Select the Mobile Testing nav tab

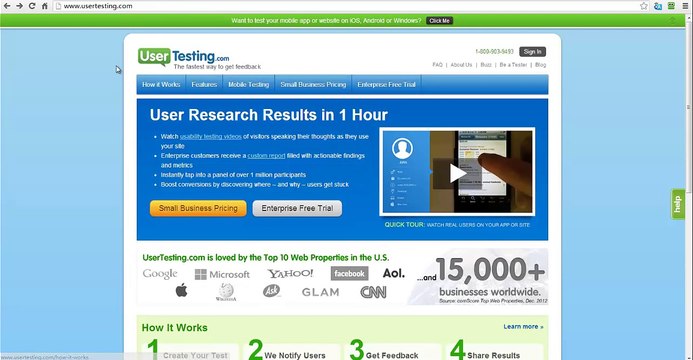click(248, 84)
